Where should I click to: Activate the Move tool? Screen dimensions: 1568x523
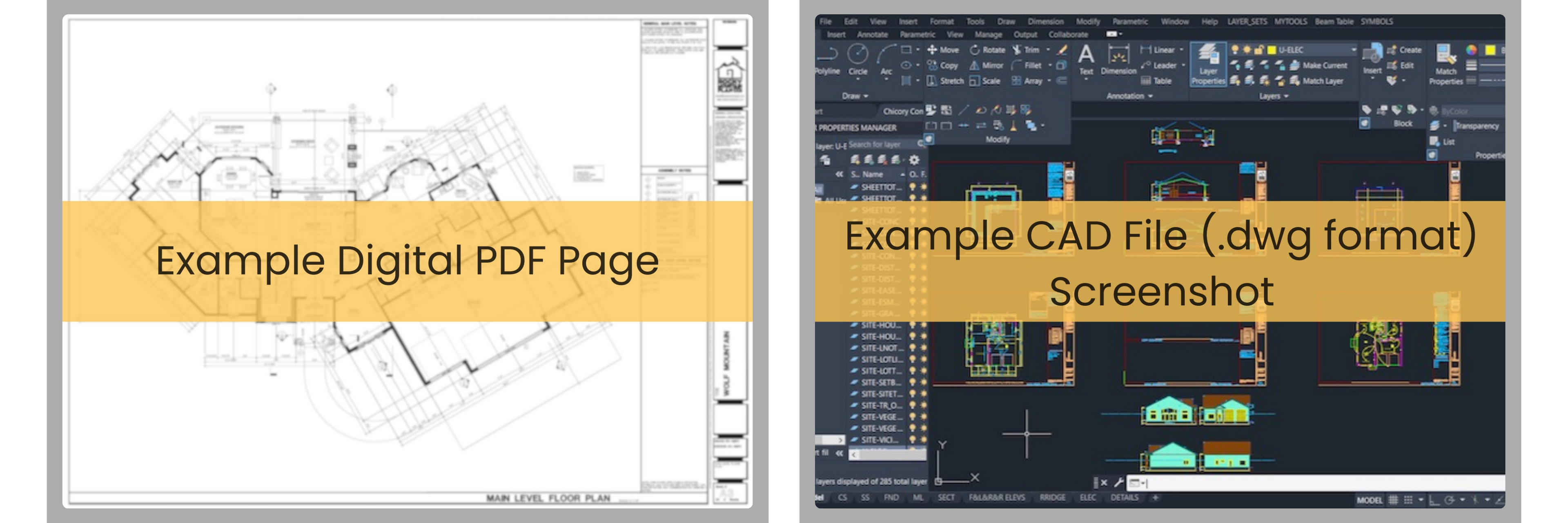coord(943,50)
